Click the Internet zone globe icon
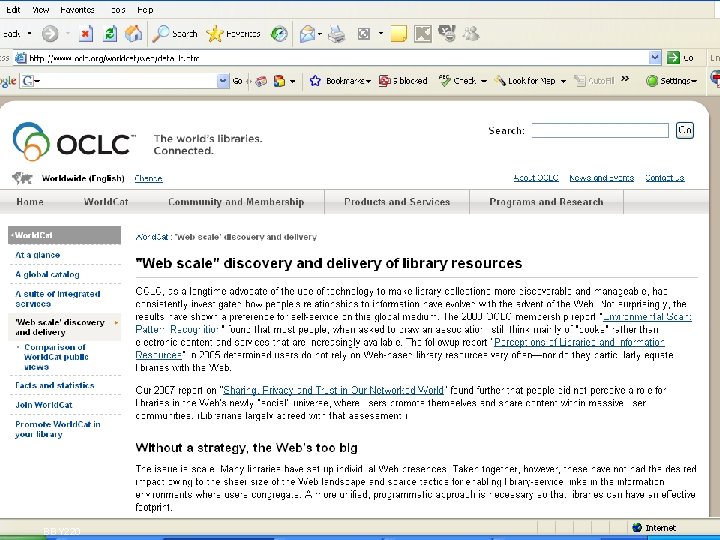720x540 pixels. pos(637,528)
